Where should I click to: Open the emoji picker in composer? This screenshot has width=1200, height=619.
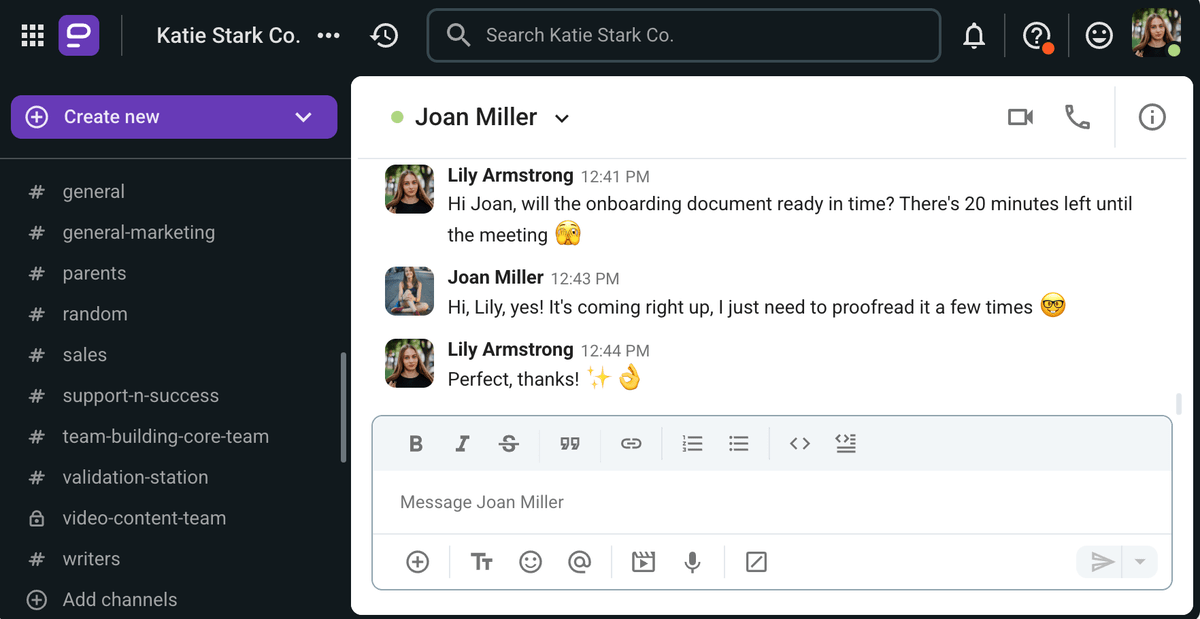(531, 562)
